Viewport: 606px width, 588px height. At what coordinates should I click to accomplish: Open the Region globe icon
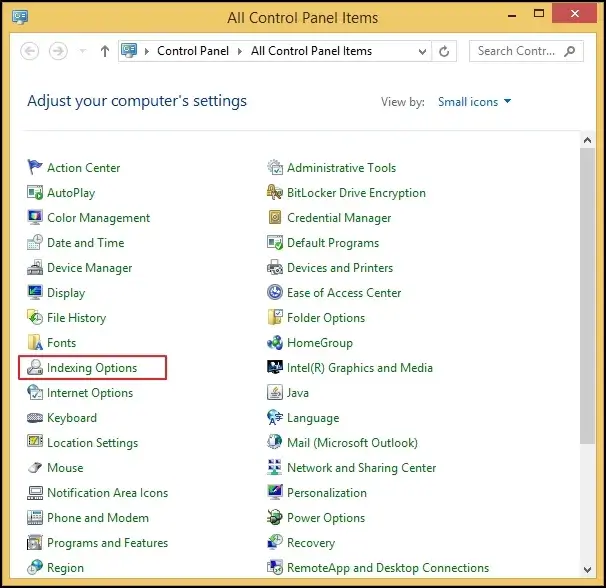click(x=35, y=568)
